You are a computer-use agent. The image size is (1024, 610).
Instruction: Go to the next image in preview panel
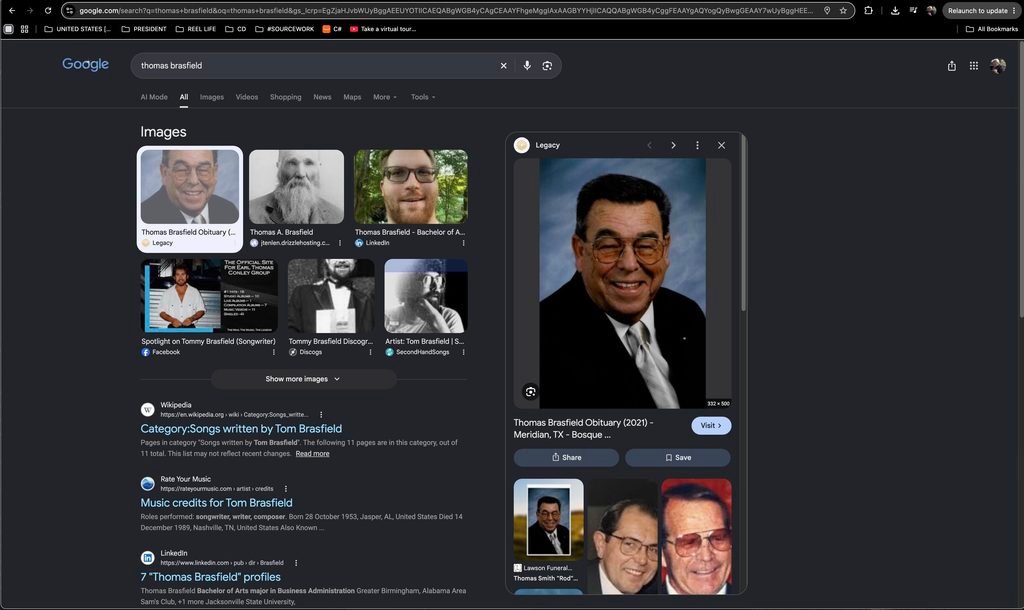(673, 145)
